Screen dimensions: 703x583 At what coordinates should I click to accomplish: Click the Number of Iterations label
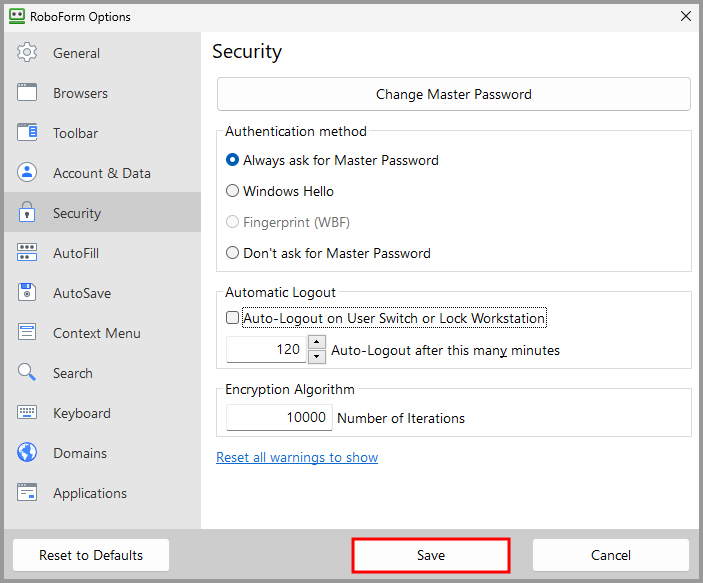click(401, 418)
